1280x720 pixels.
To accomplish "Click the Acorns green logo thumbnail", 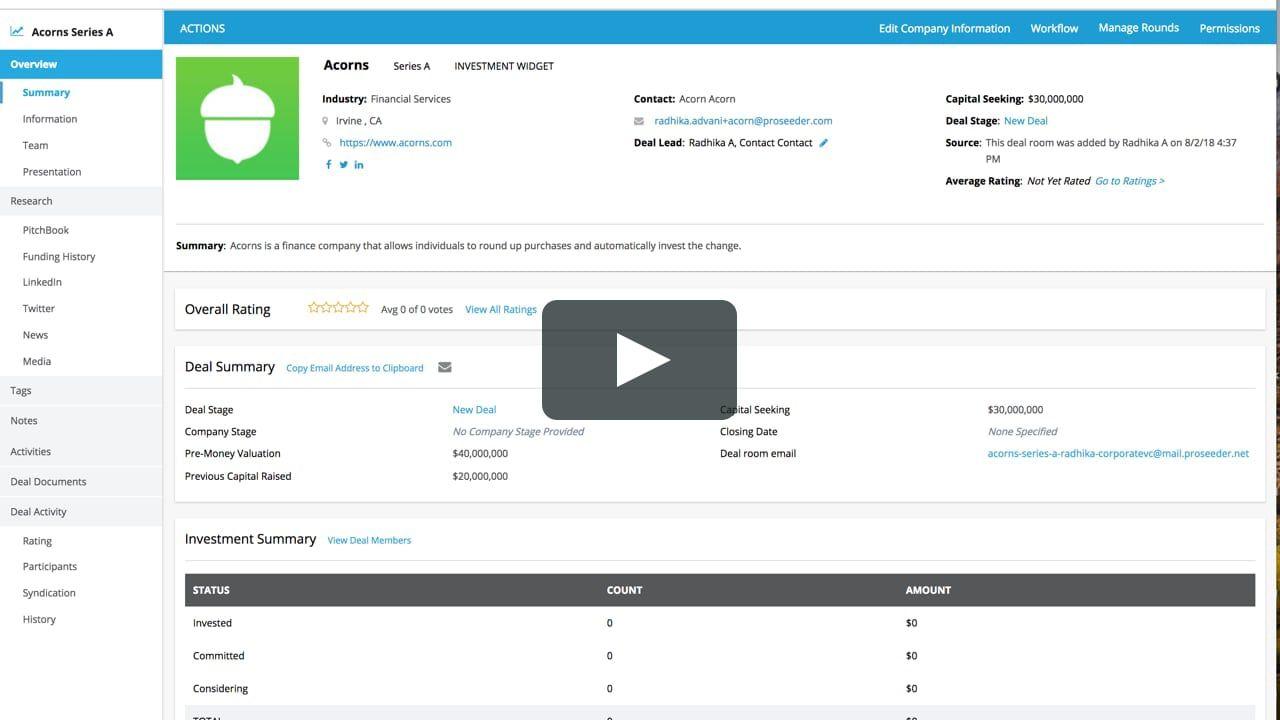I will coord(237,118).
